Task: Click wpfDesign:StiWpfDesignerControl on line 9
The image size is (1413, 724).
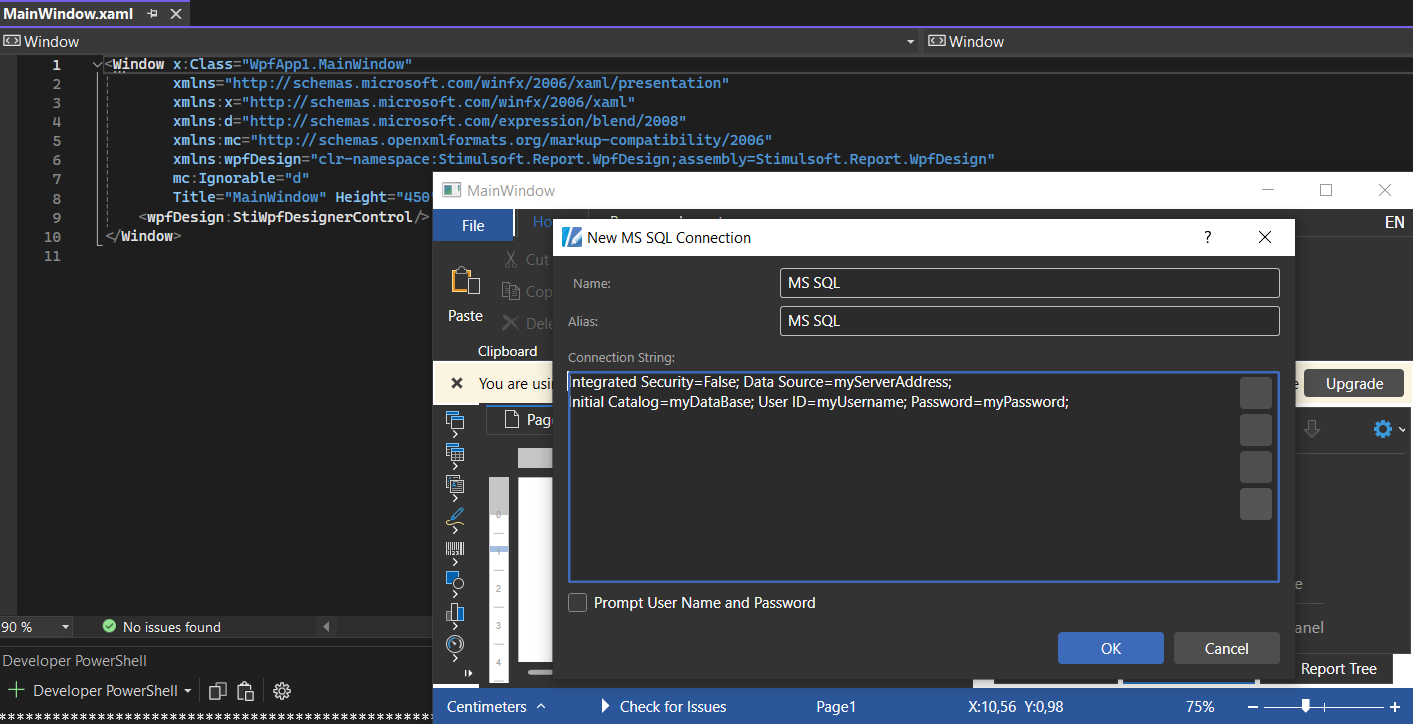Action: click(x=280, y=217)
